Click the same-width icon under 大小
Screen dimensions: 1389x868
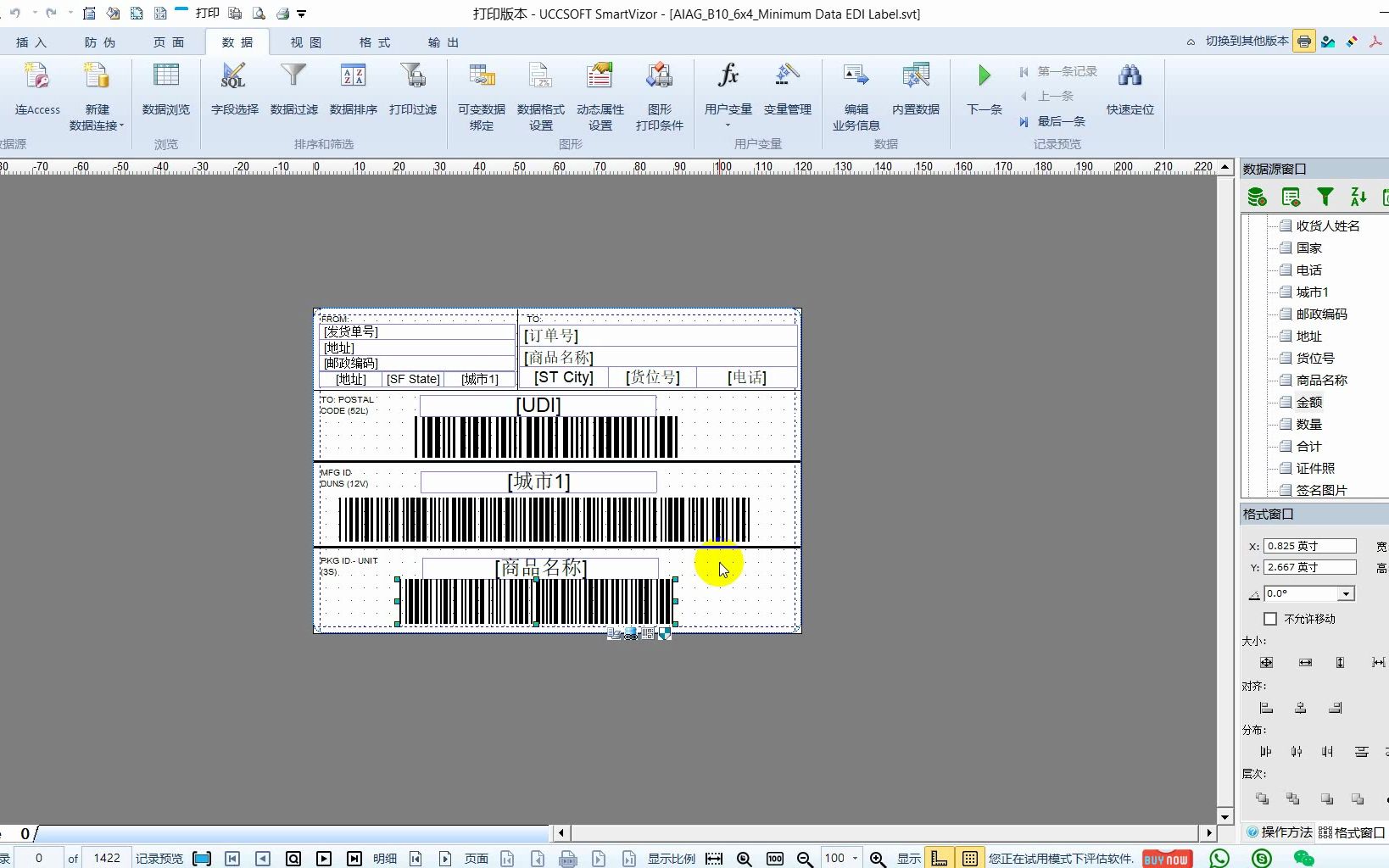click(x=1305, y=663)
